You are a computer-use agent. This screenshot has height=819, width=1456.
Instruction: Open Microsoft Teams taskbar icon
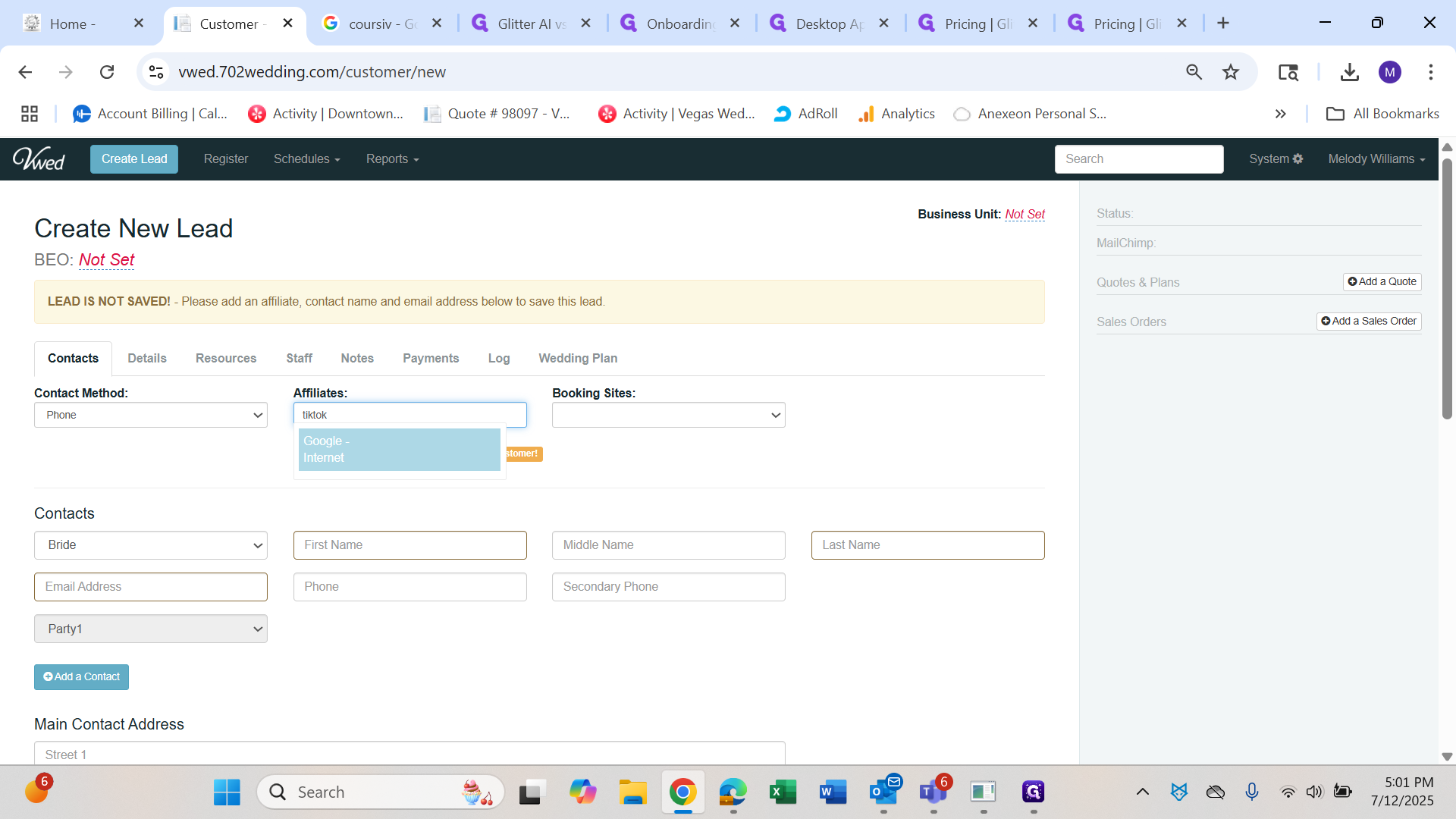(933, 792)
